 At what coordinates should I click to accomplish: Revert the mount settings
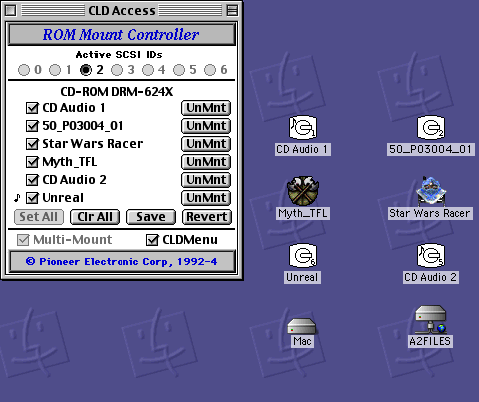pyautogui.click(x=207, y=217)
